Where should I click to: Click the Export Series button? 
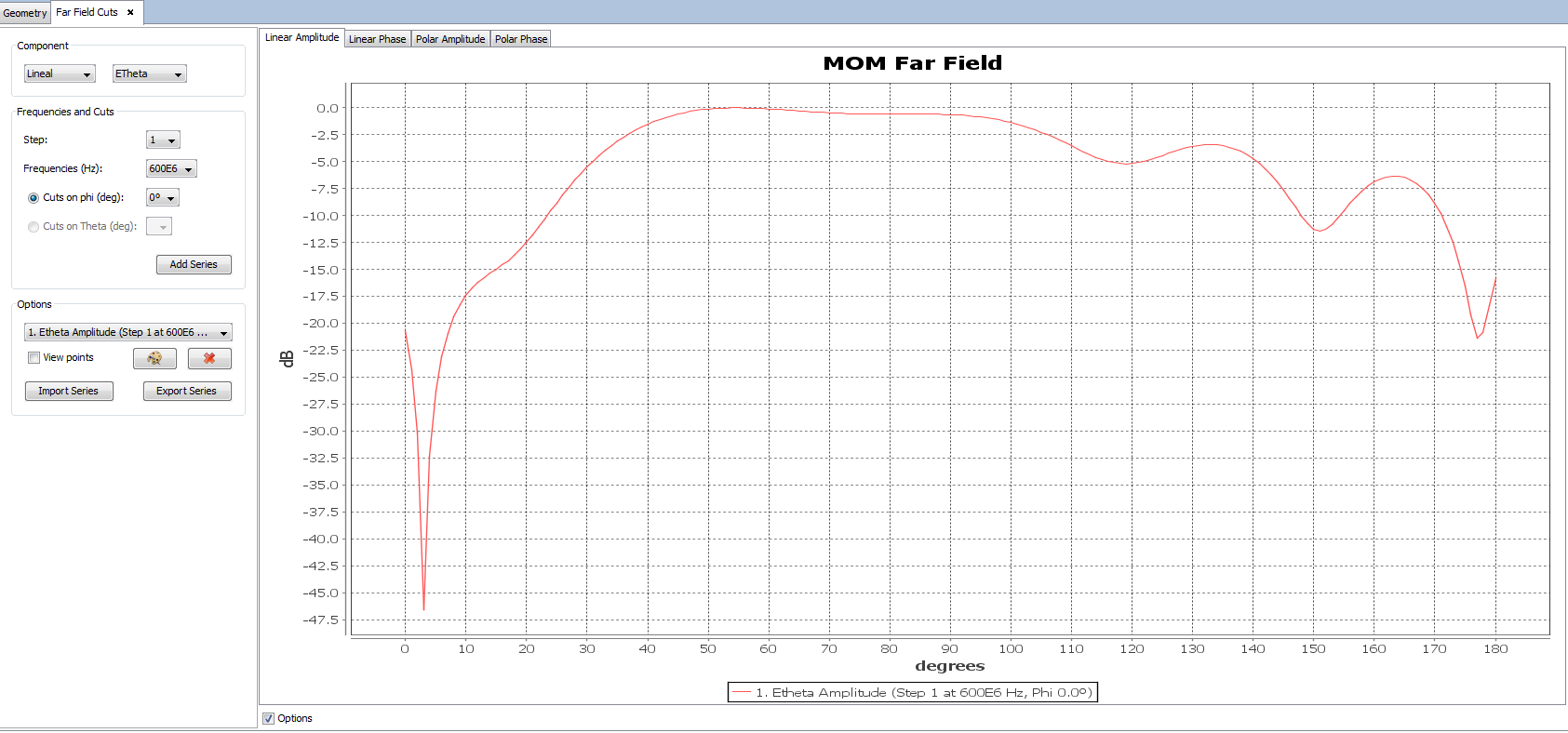pyautogui.click(x=186, y=391)
